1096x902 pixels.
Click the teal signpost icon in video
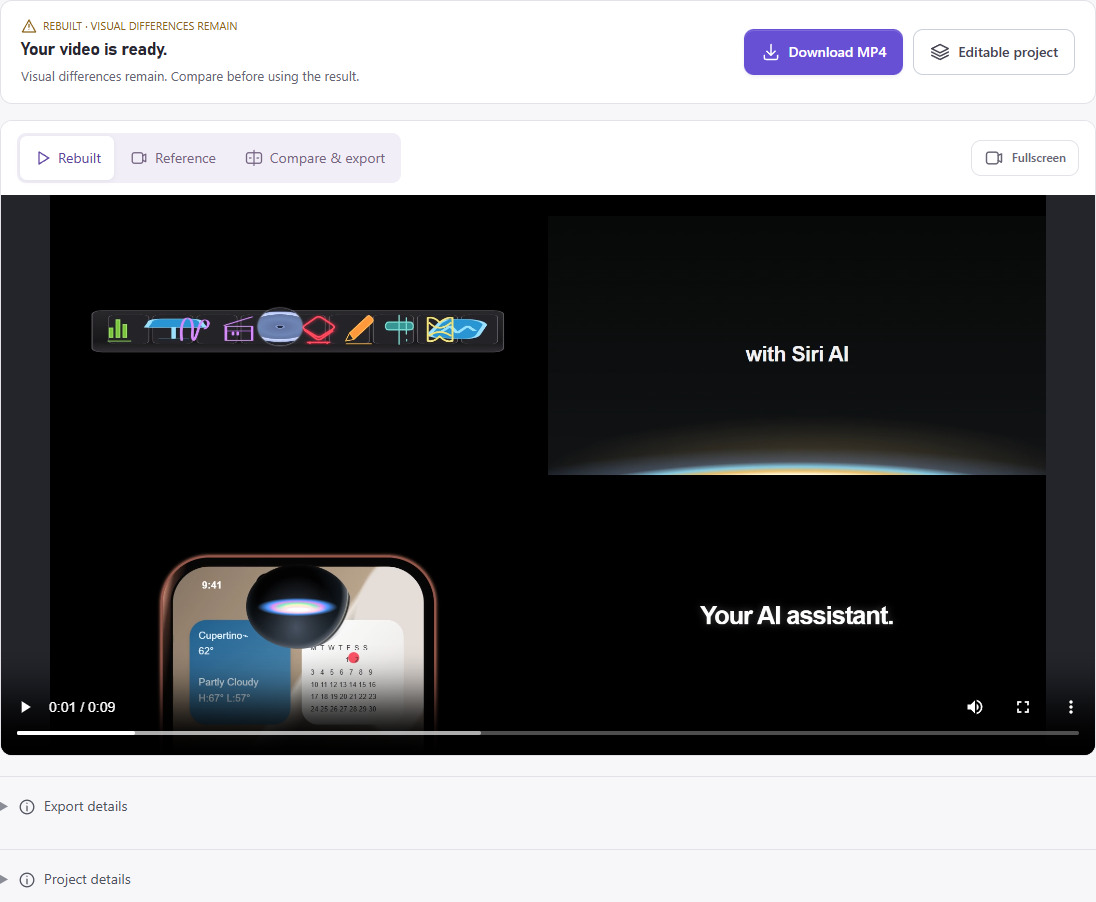pos(399,329)
